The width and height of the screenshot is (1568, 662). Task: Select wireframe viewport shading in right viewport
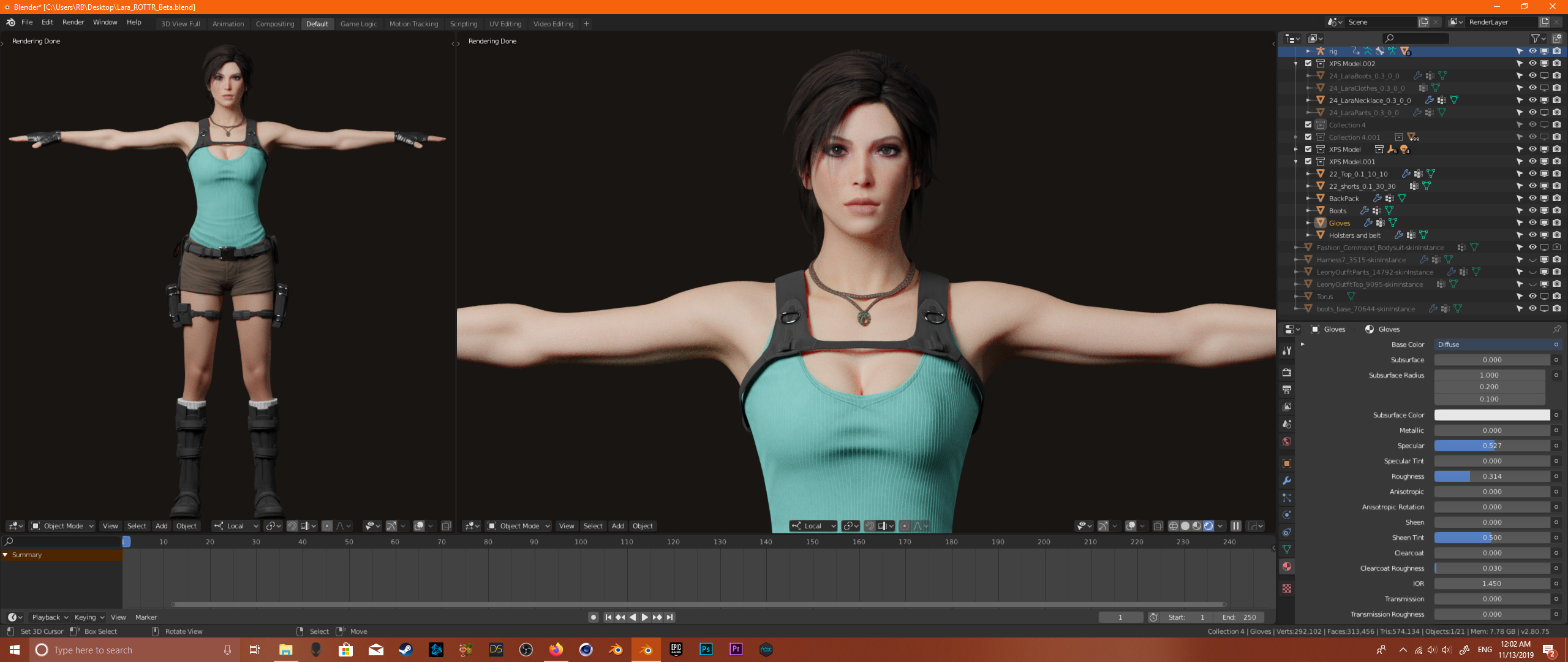tap(1174, 526)
